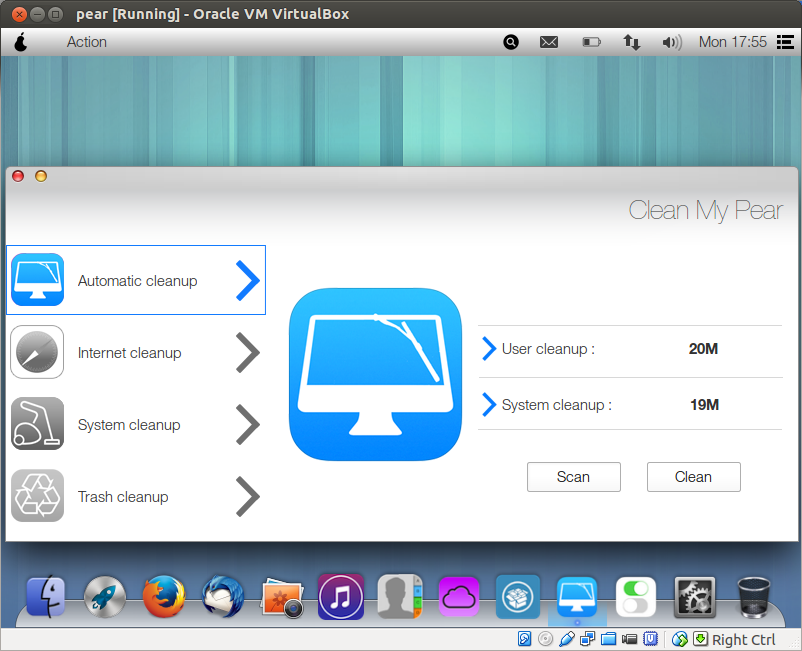This screenshot has height=651, width=802.
Task: Open the Trash cleanup recycle icon
Action: click(37, 496)
